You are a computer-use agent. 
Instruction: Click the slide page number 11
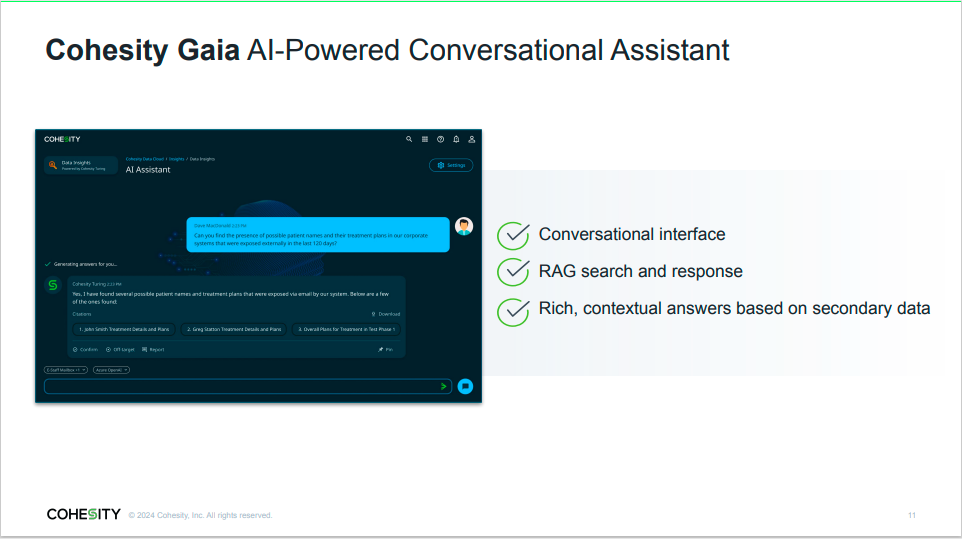click(912, 515)
